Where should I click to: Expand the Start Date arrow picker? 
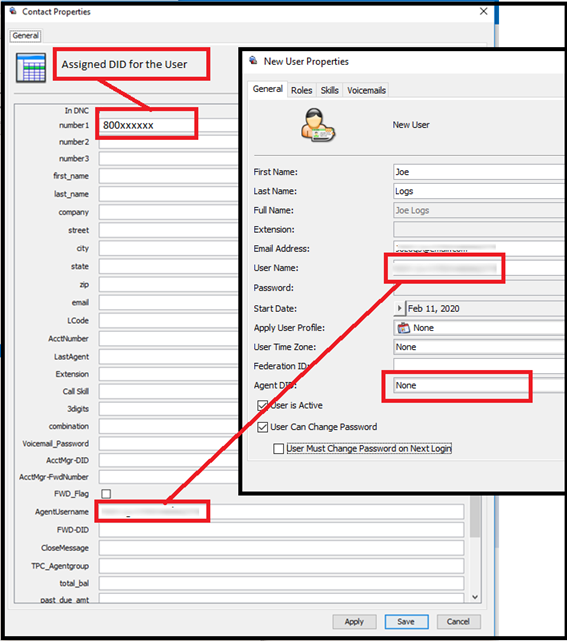(399, 308)
